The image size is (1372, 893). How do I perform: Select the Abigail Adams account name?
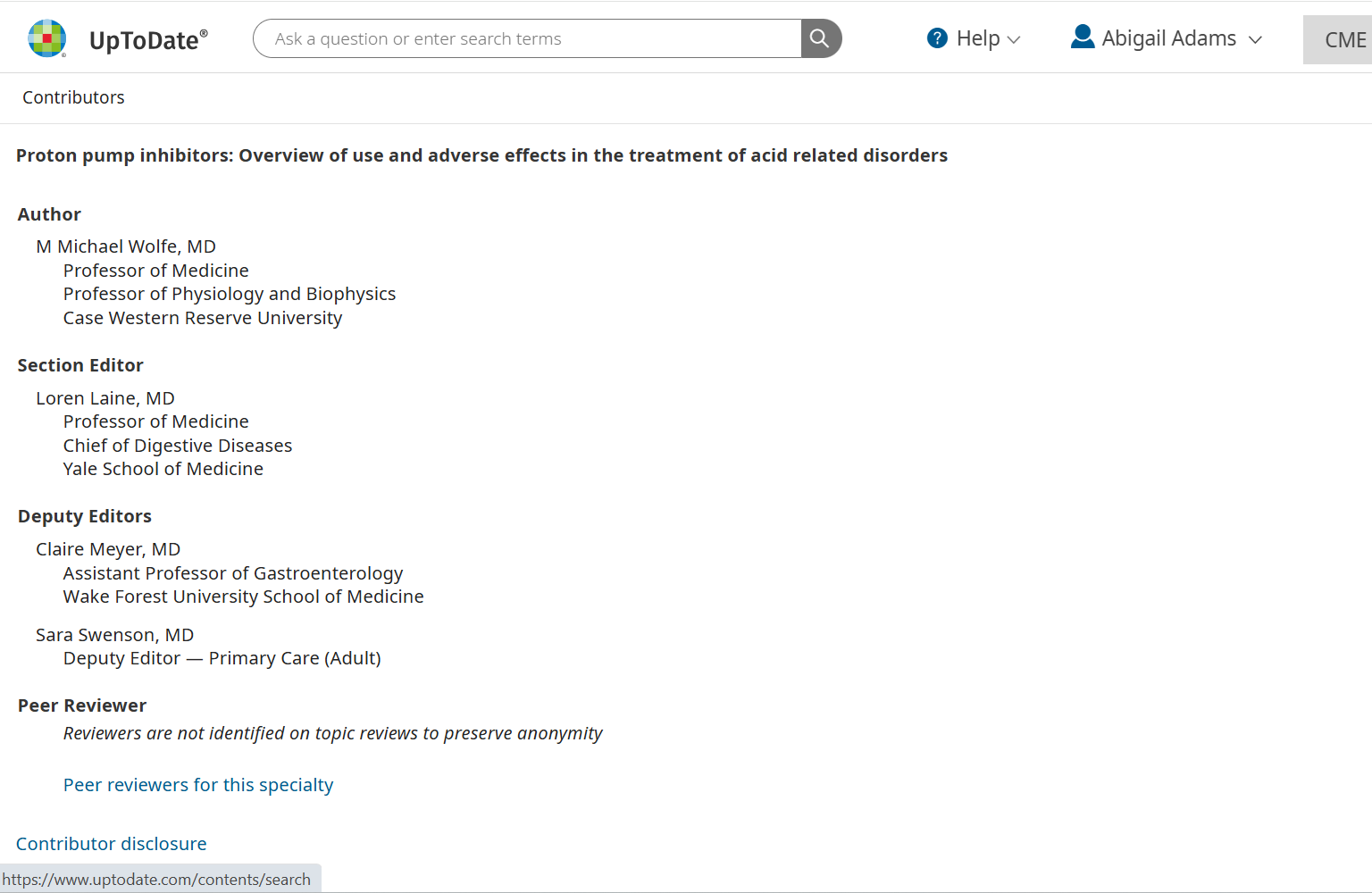[x=1168, y=38]
